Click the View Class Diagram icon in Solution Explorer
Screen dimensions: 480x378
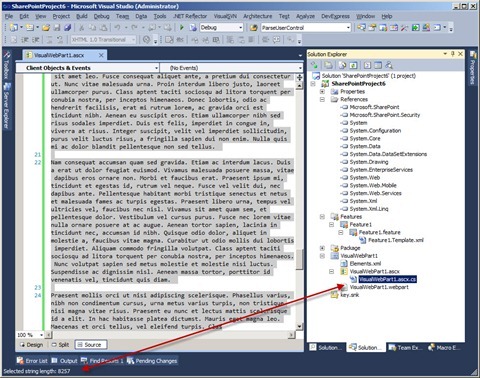(389, 65)
